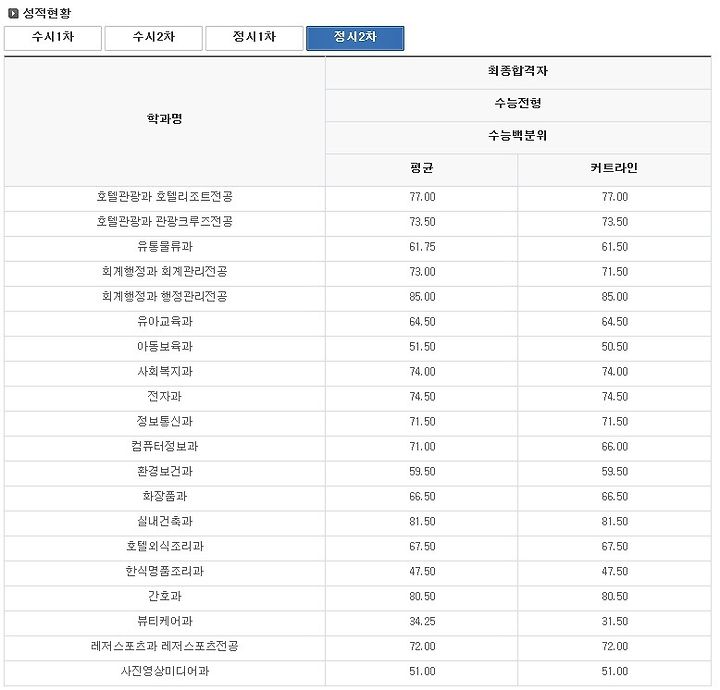Click the 61.50 cutline for 유통물류과

click(x=614, y=247)
